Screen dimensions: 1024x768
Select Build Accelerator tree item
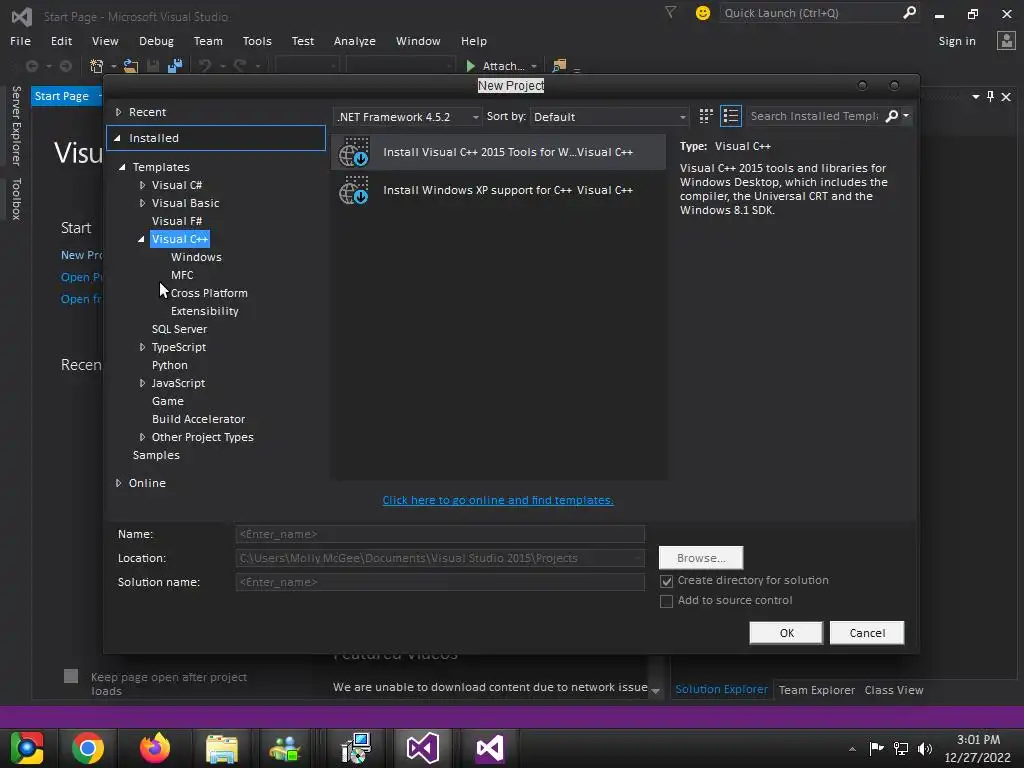(x=199, y=419)
